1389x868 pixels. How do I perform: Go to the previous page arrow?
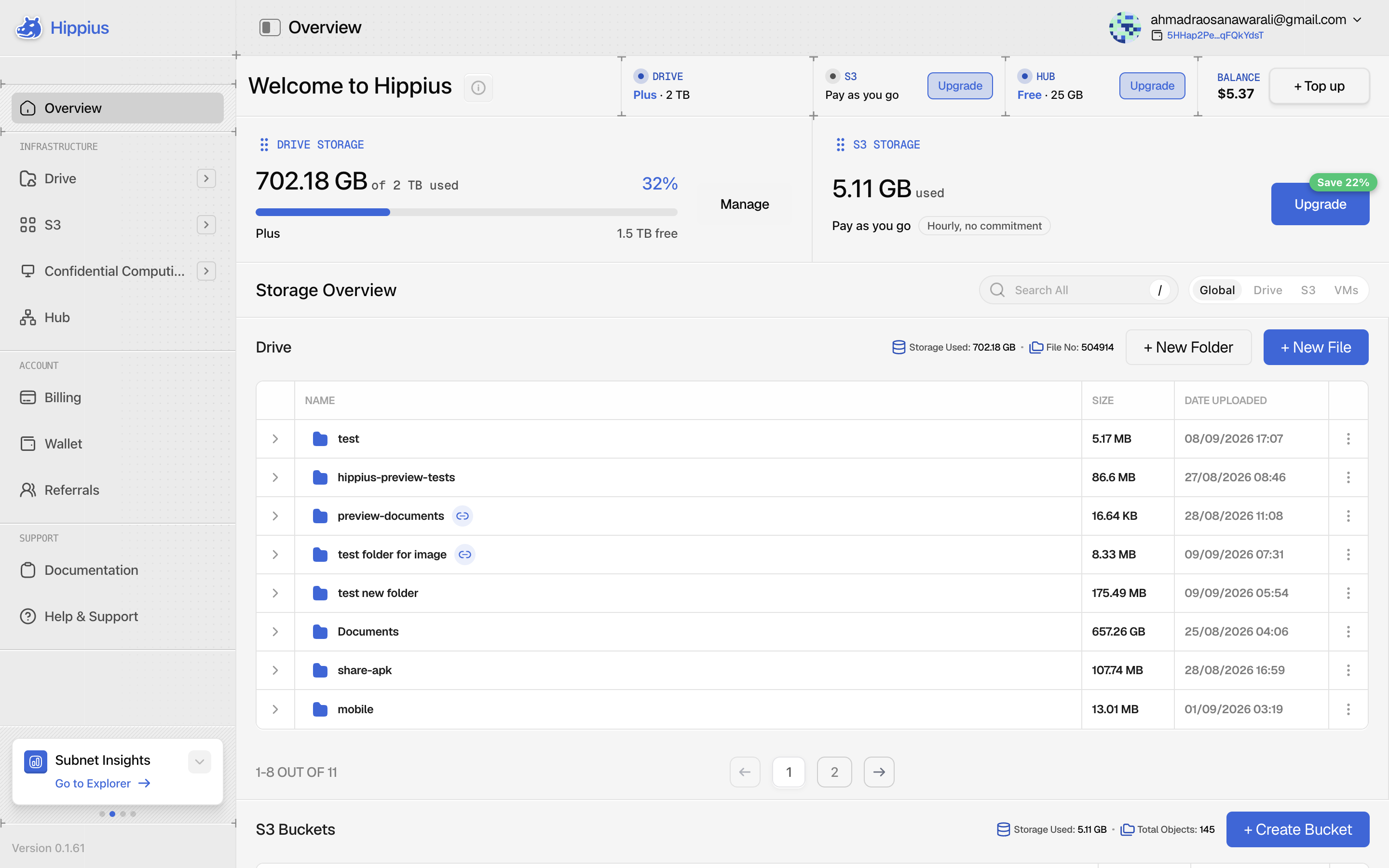click(x=745, y=772)
